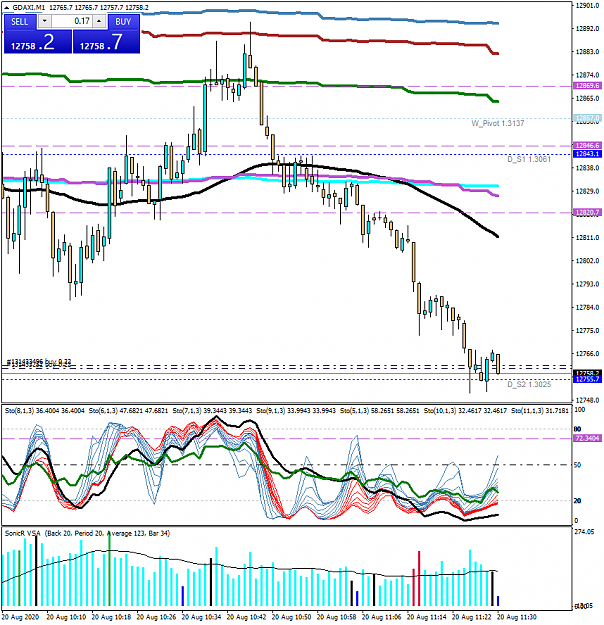Click the 12758.2 sell price tile

[38, 42]
